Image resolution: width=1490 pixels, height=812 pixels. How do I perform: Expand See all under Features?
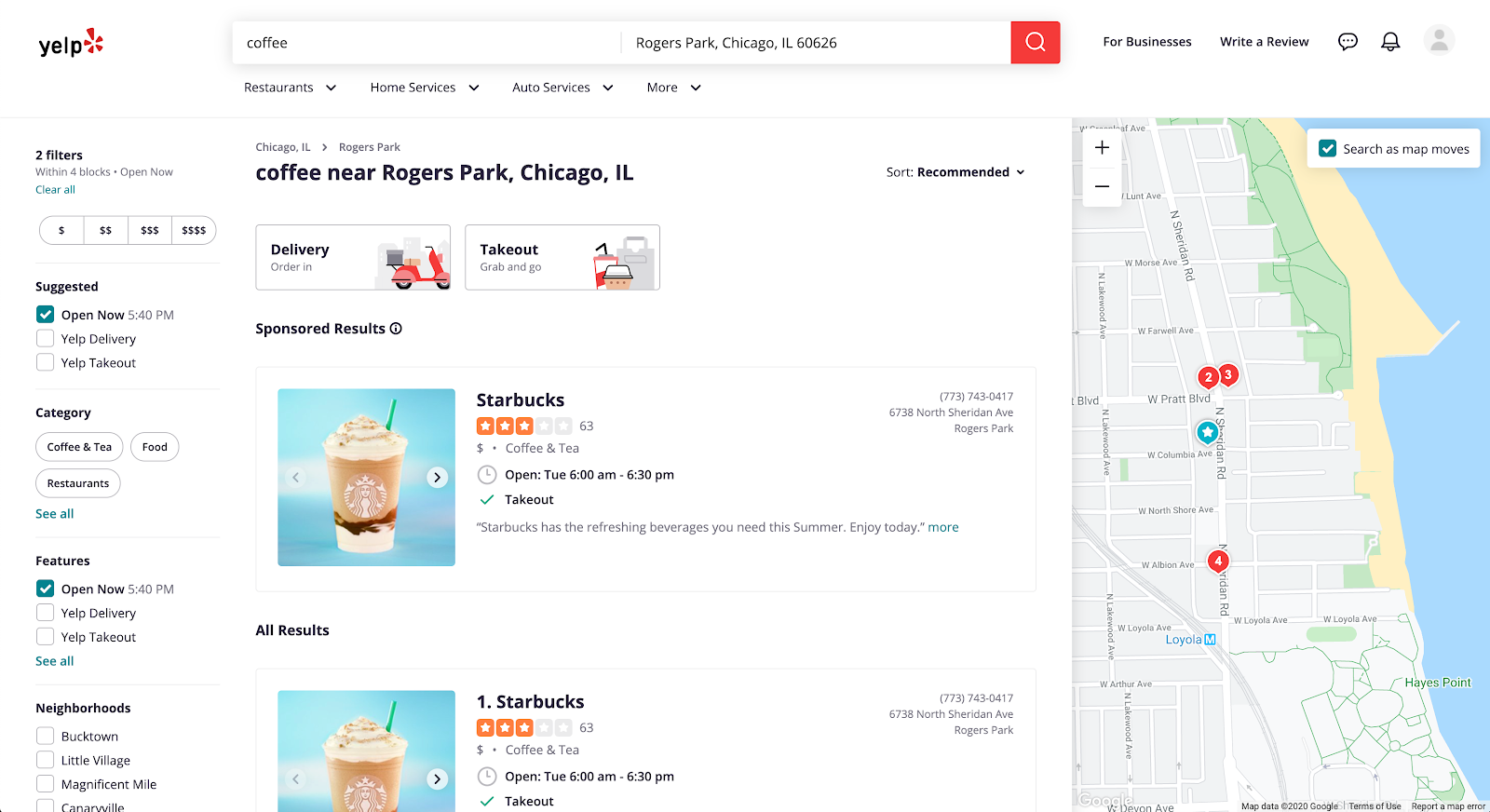(x=54, y=661)
